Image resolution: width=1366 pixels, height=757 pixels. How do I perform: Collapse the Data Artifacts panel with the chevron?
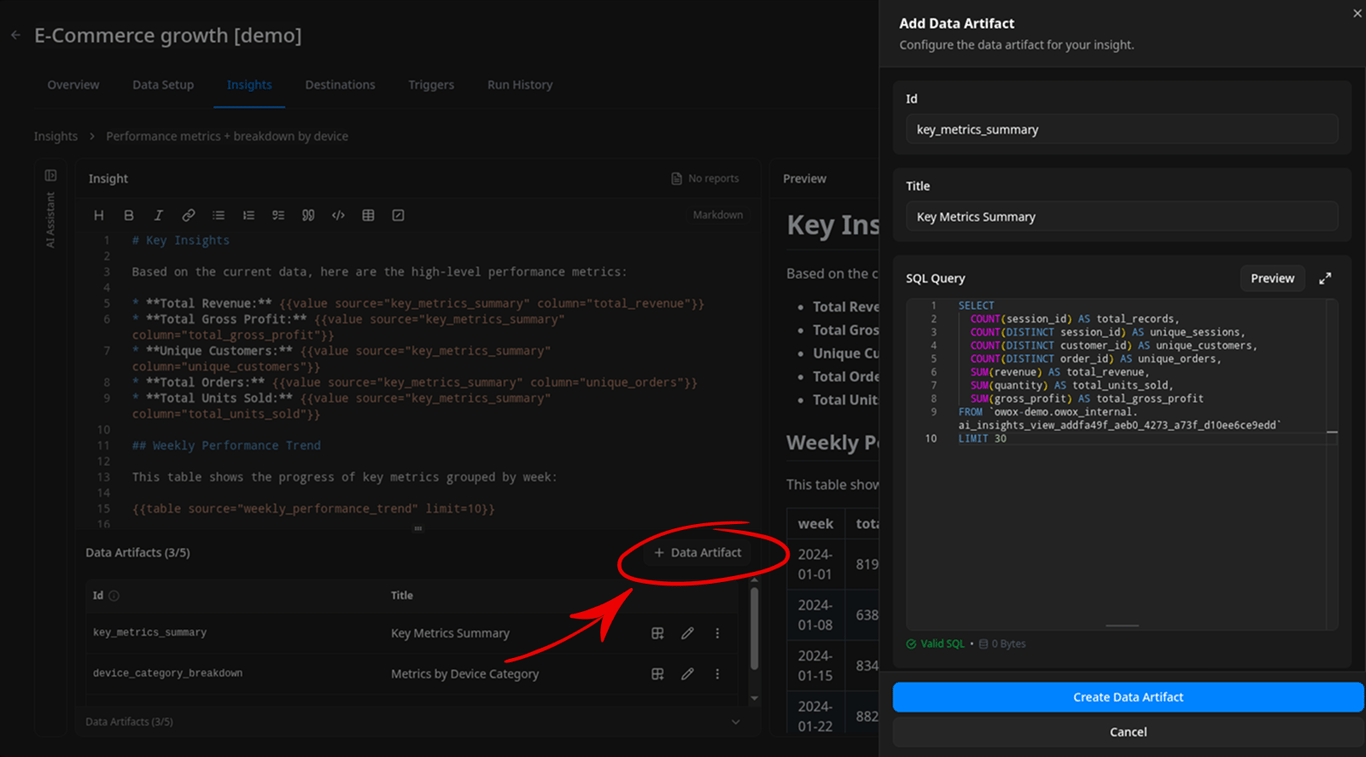(735, 721)
